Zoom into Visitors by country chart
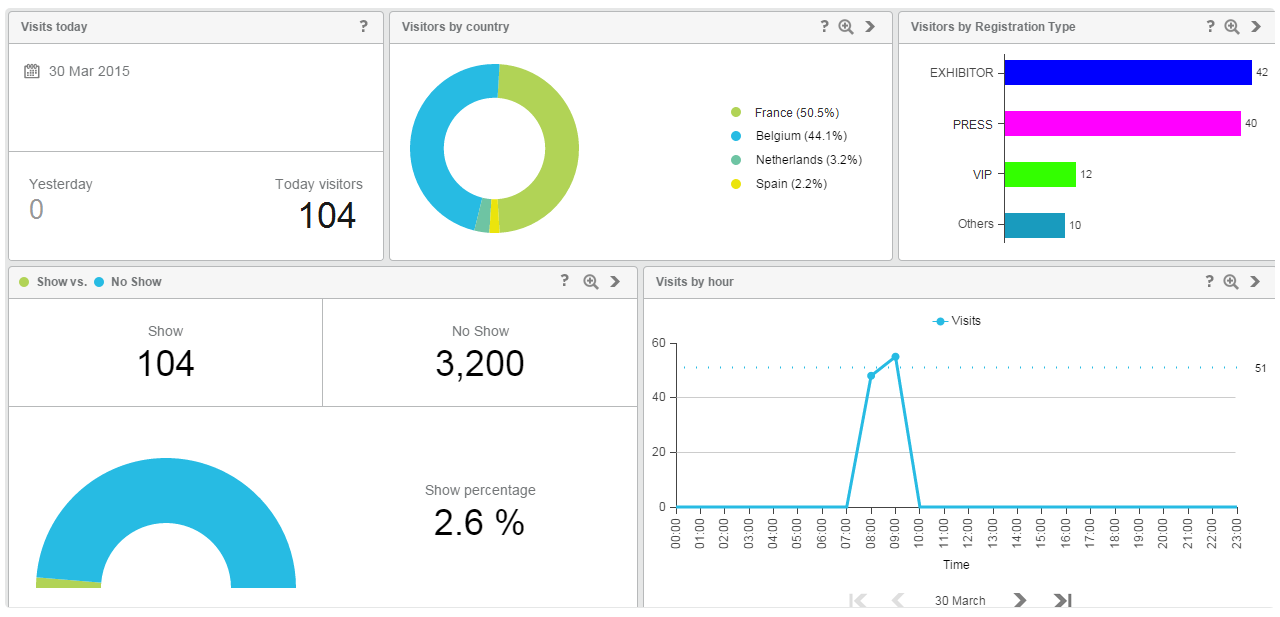Image resolution: width=1280 pixels, height=617 pixels. pos(846,27)
